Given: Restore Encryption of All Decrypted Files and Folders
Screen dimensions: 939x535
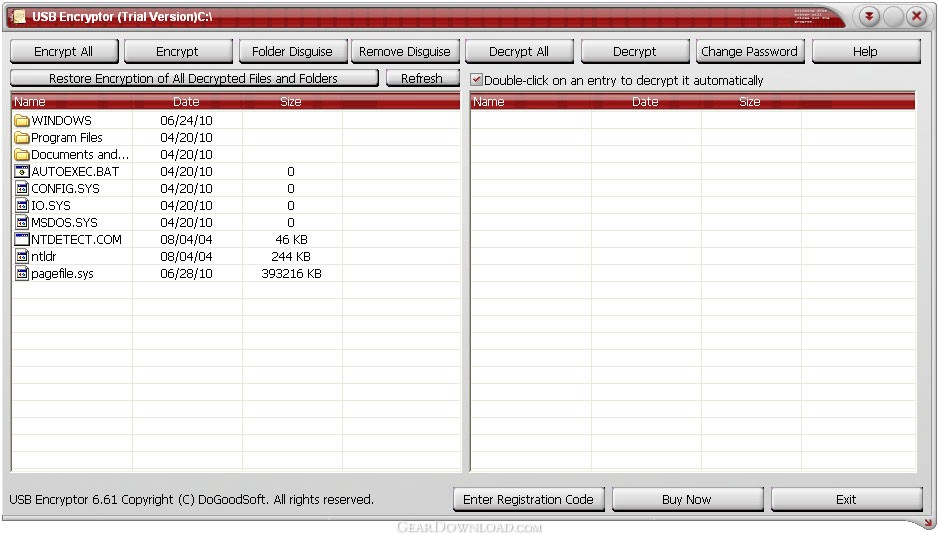Looking at the screenshot, I should pos(194,78).
